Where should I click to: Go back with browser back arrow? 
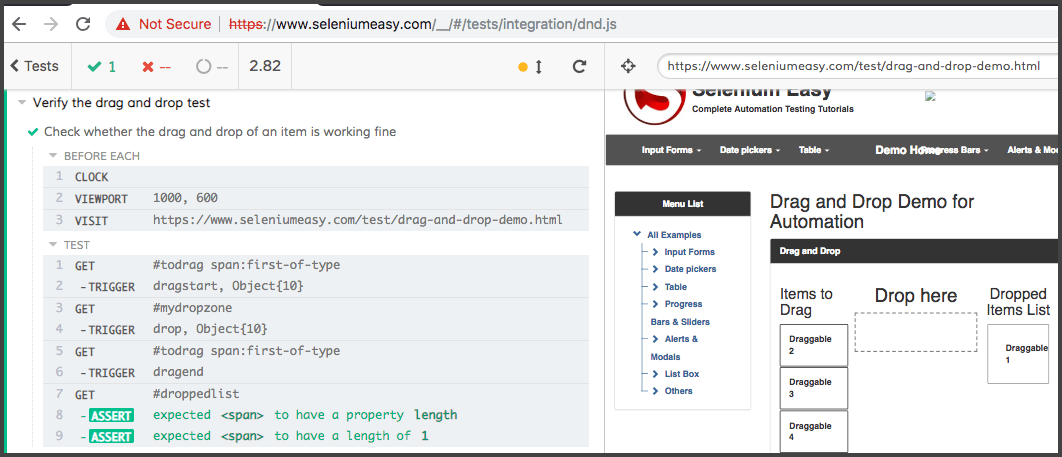[19, 24]
